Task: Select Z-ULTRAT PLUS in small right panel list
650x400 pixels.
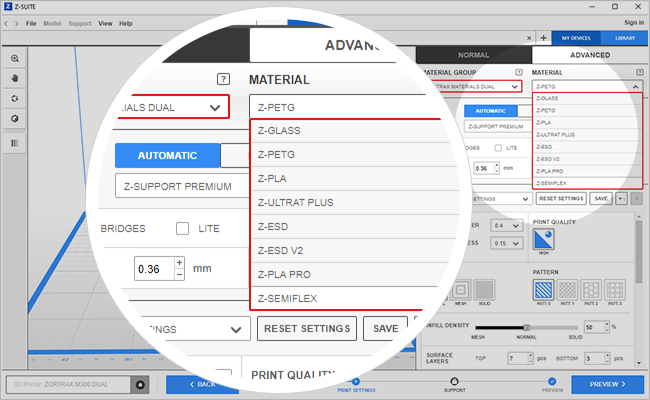Action: [x=587, y=135]
